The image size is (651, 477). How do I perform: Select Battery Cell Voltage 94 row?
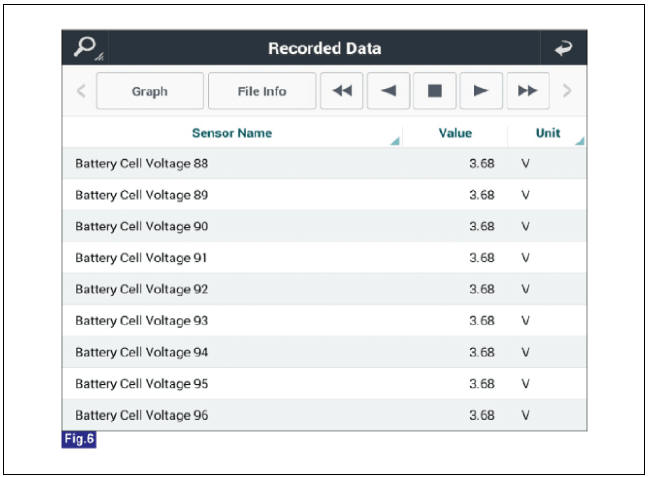point(324,352)
